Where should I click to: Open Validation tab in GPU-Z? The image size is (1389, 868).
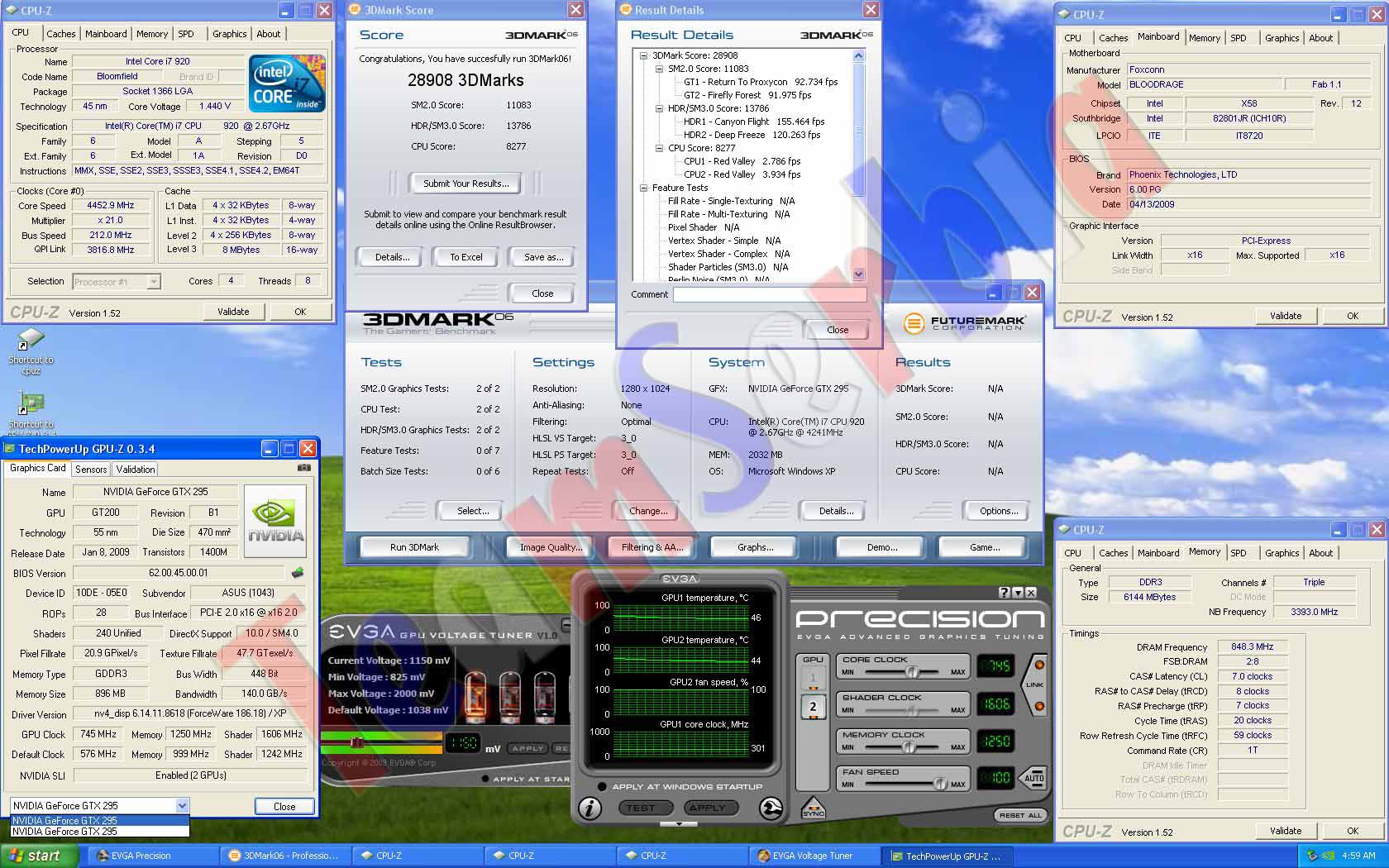pos(136,469)
